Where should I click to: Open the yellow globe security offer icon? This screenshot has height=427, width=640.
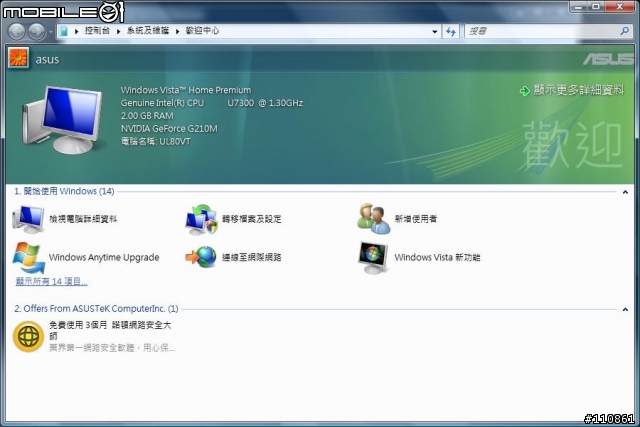click(28, 336)
